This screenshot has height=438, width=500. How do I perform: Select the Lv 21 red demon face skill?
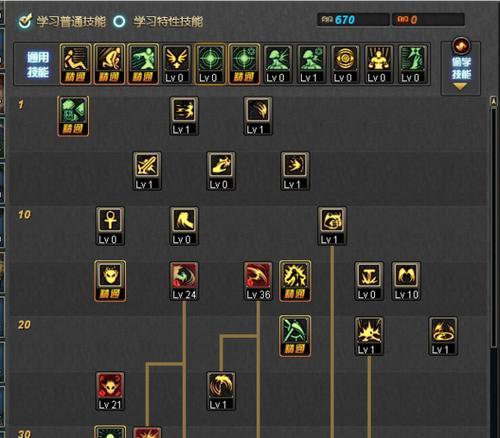[110, 391]
